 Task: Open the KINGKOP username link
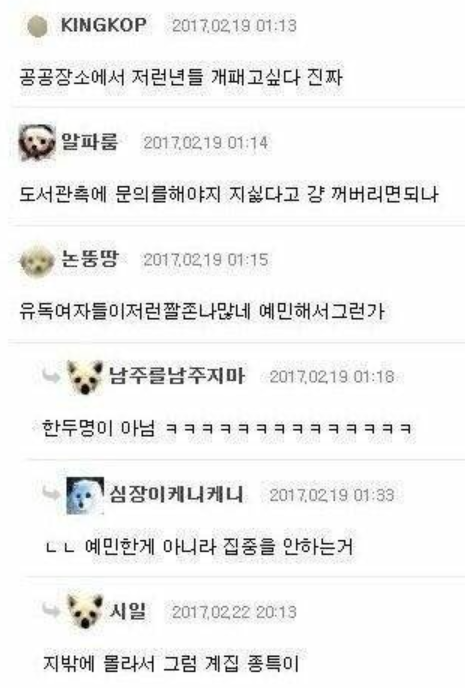pyautogui.click(x=104, y=25)
